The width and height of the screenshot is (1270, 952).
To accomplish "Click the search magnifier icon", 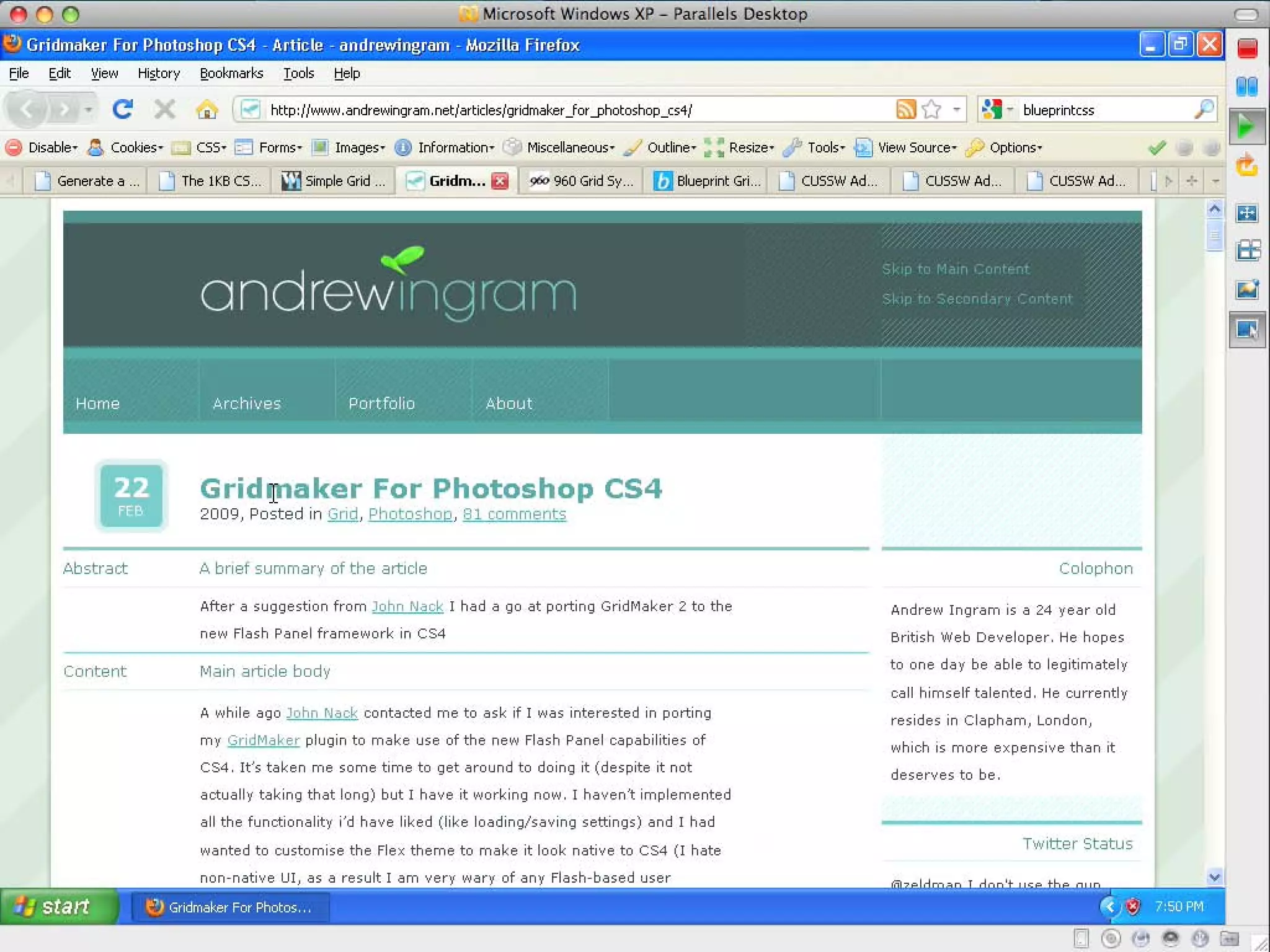I will click(x=1203, y=110).
